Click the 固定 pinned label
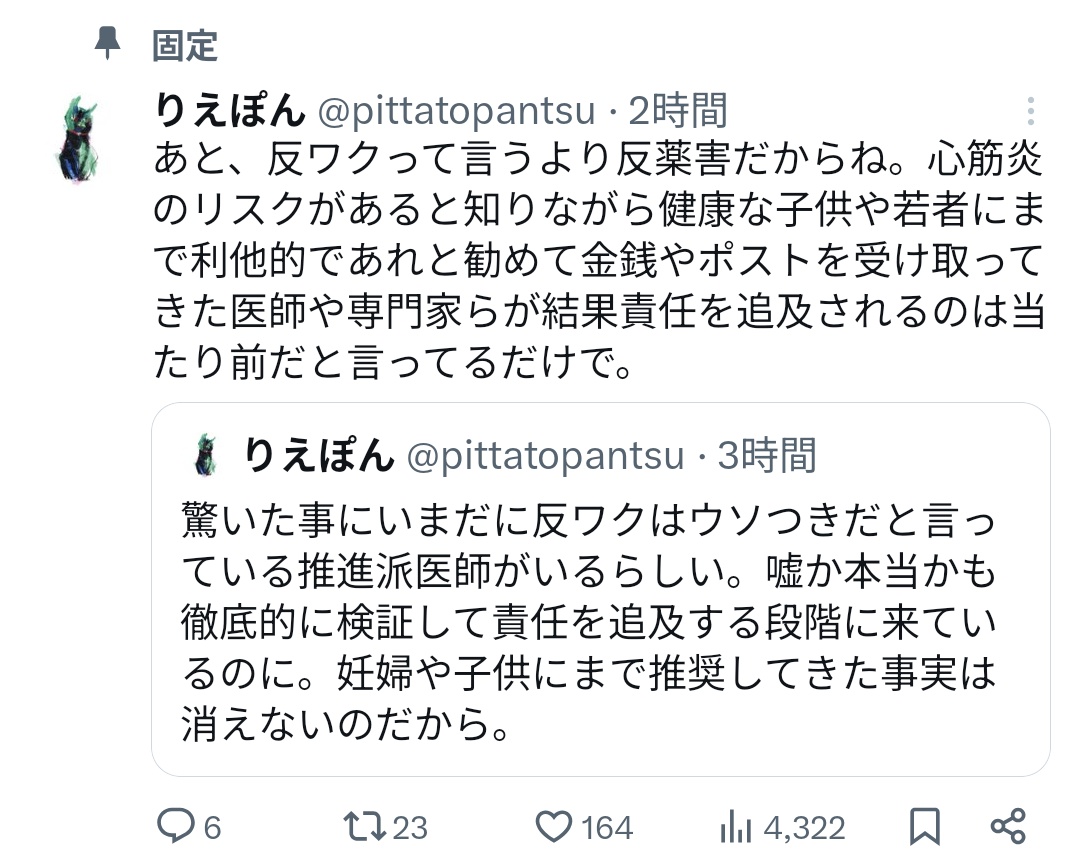The image size is (1080, 864). coord(185,45)
